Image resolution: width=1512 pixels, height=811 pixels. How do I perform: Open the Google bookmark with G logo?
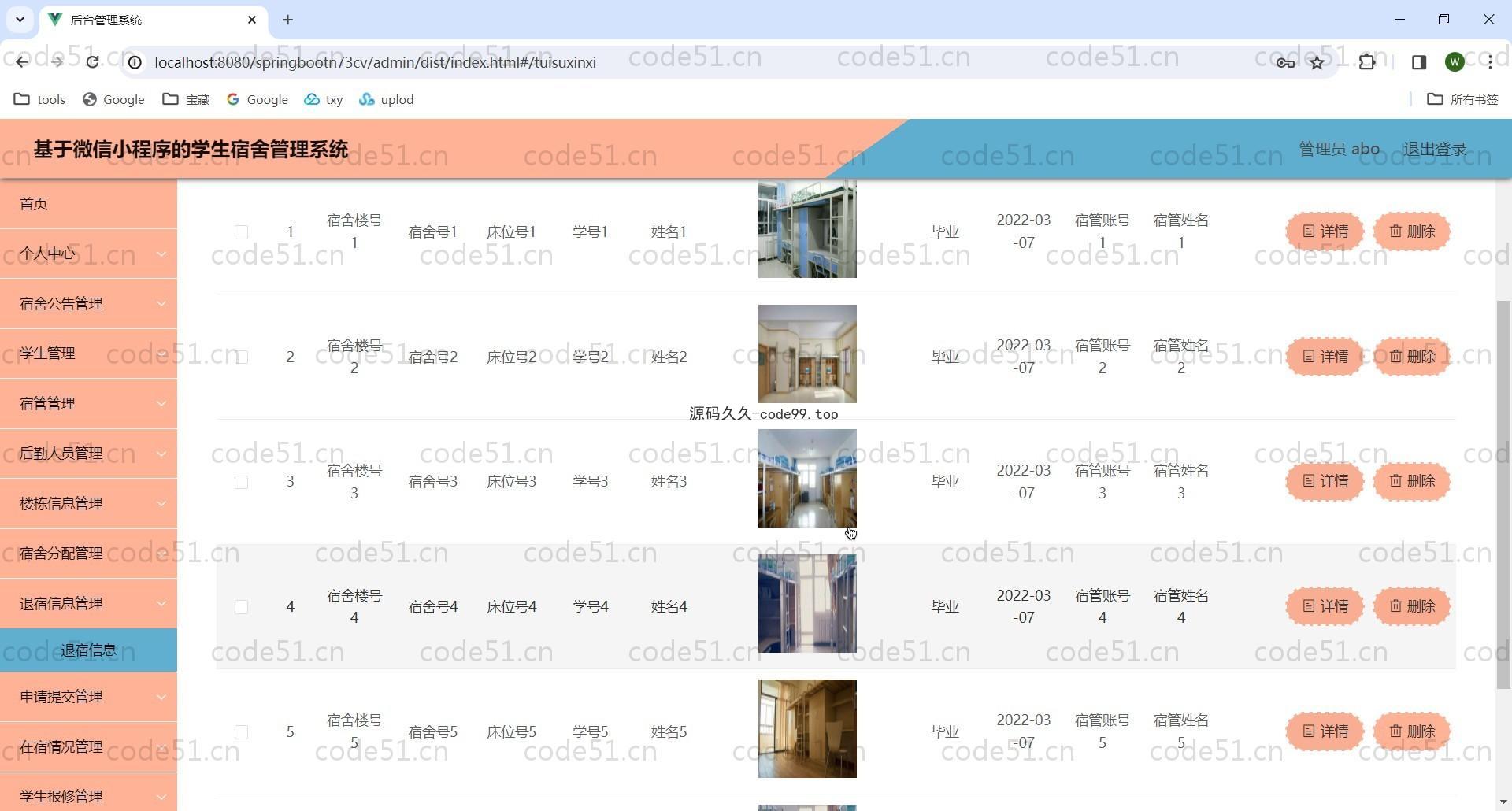click(258, 99)
